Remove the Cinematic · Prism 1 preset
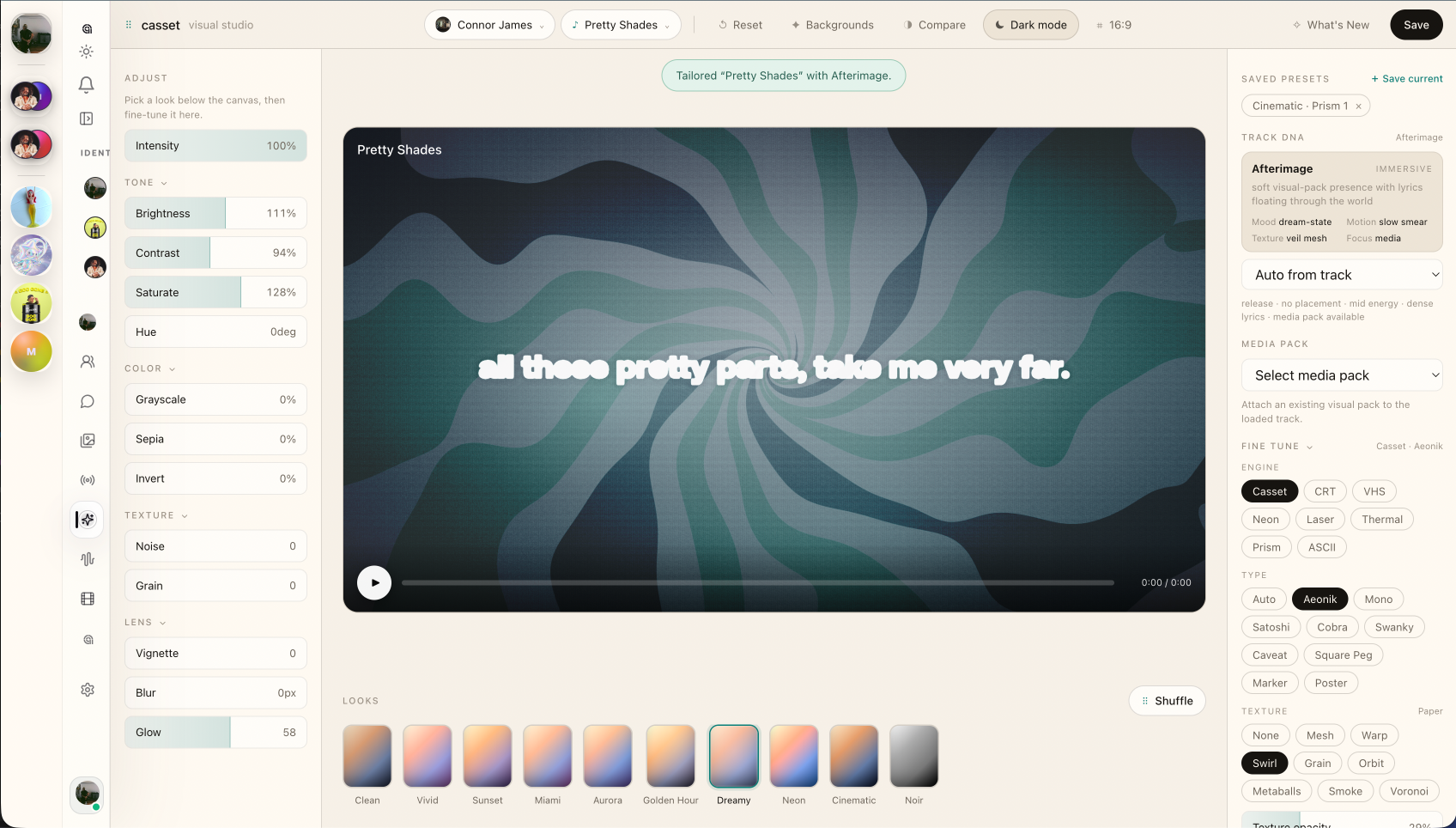Screen dimensions: 1456x828 1358,107
